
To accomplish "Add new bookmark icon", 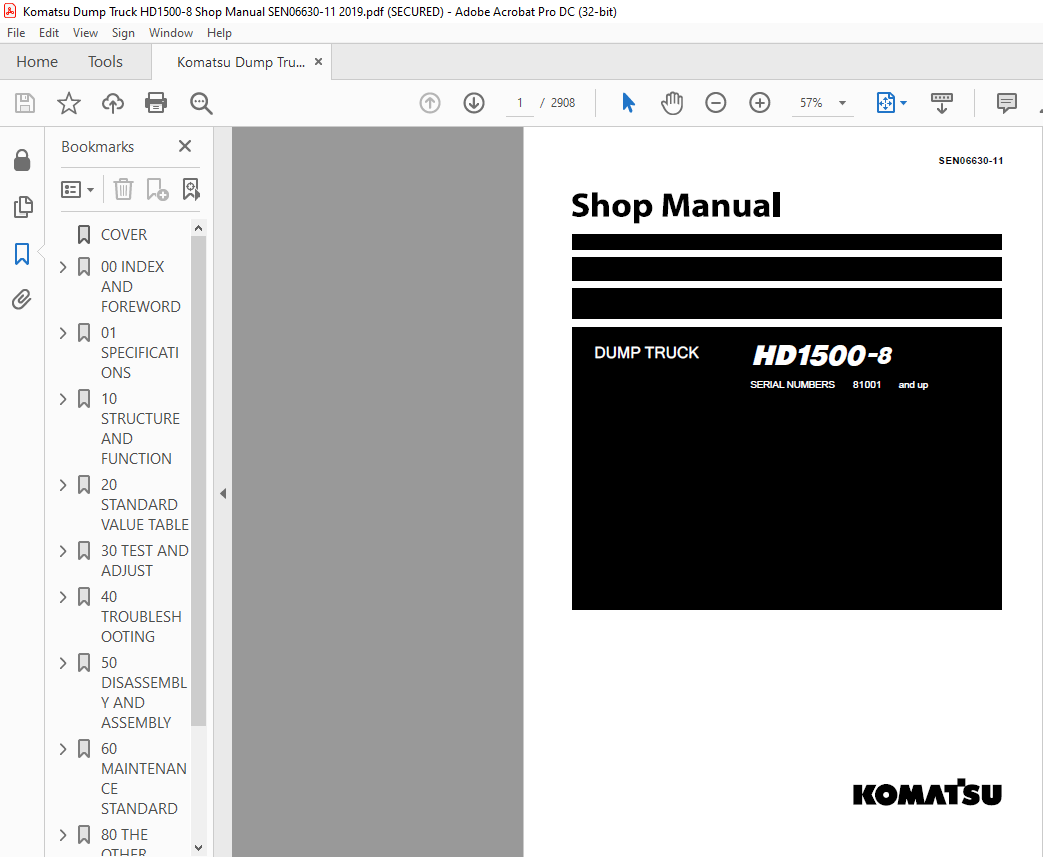I will tap(158, 189).
